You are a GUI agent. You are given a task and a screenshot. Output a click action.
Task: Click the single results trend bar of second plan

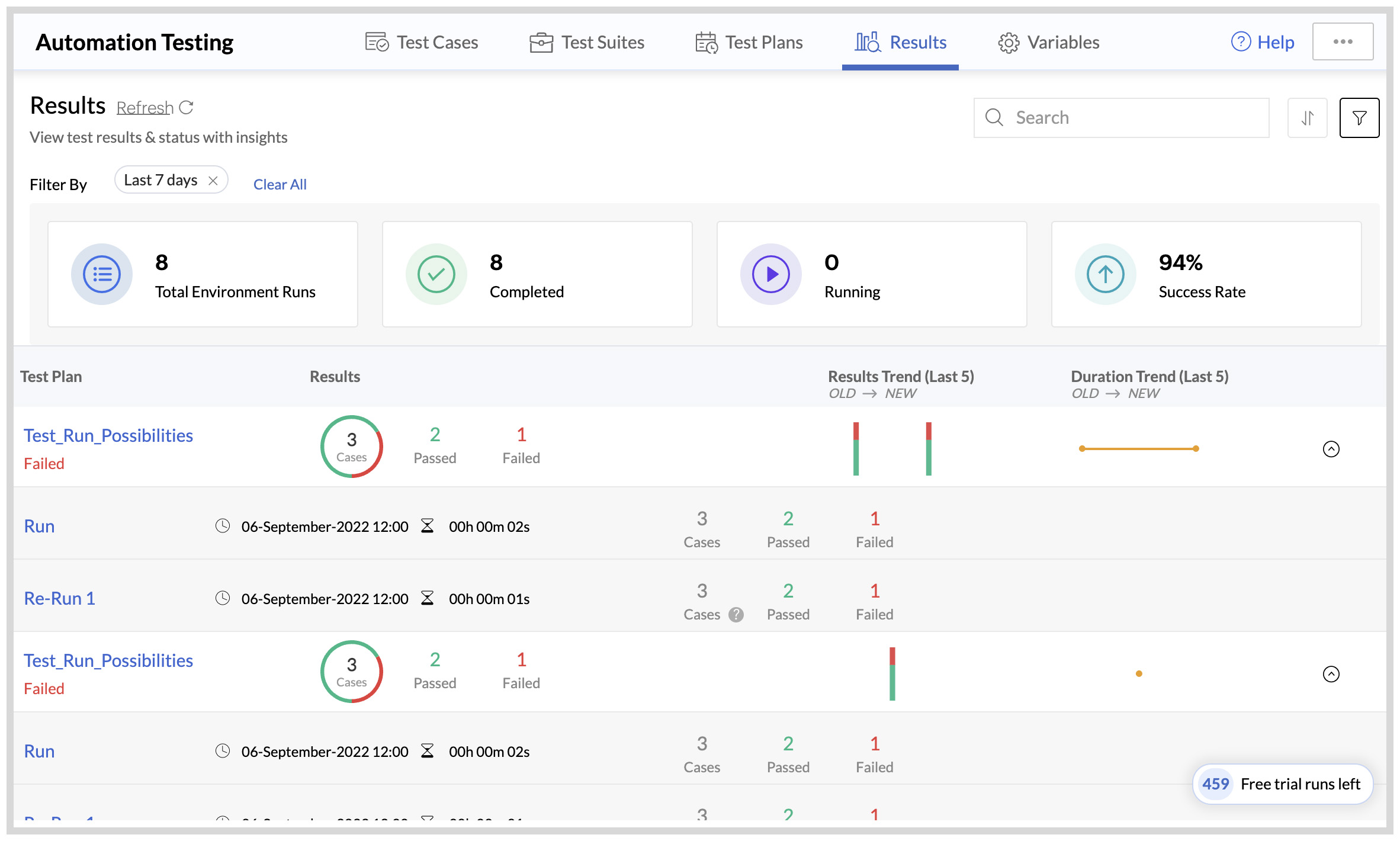[892, 673]
